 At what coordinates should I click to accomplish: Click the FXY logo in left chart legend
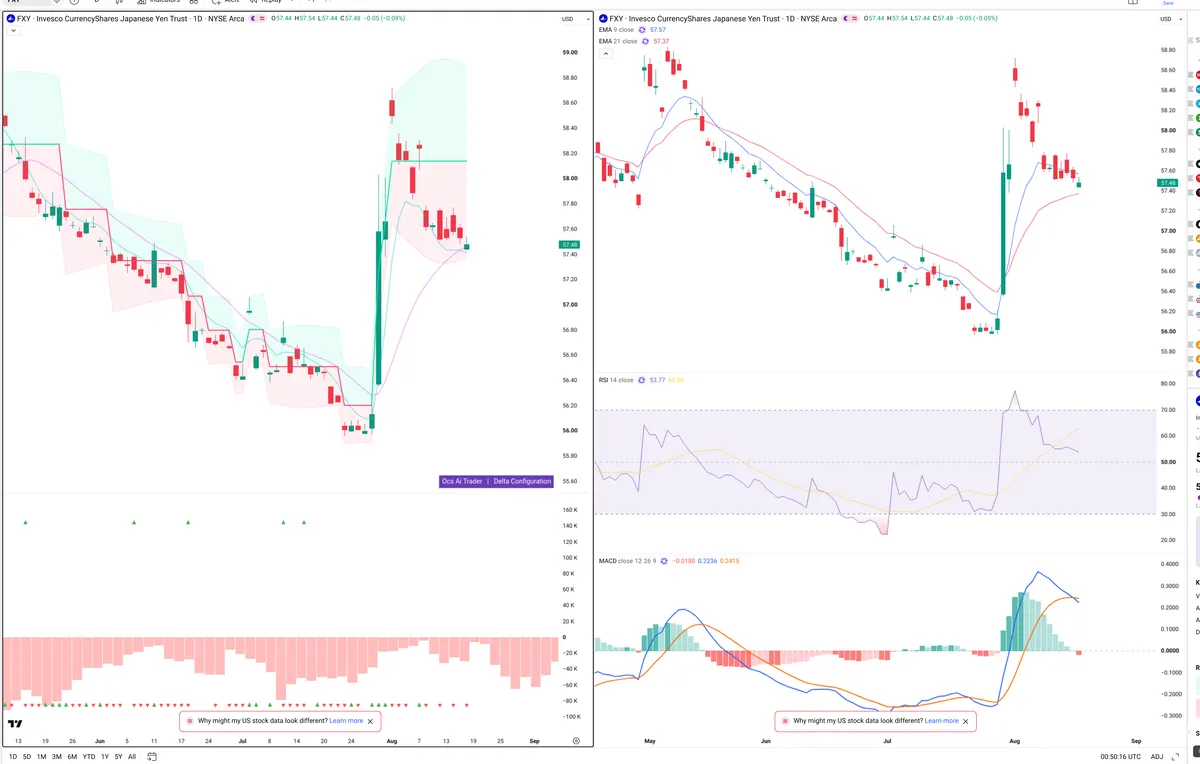(x=10, y=19)
